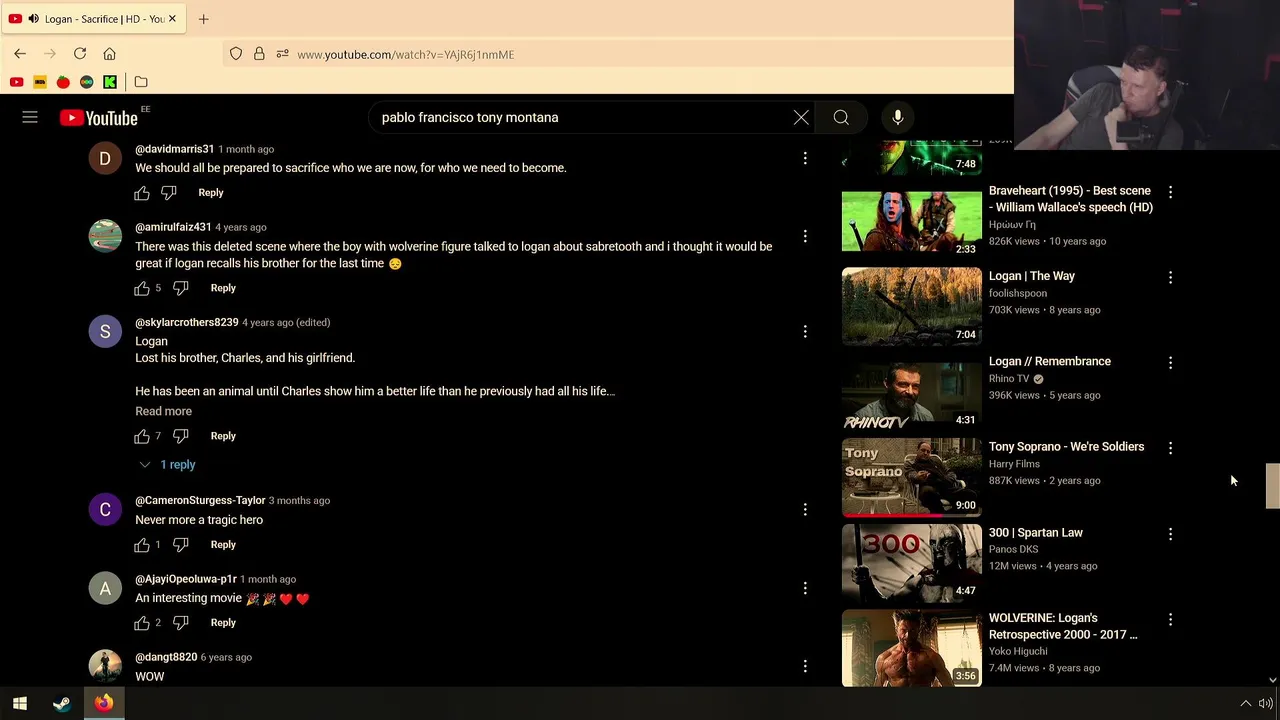
Task: Open more options for 300 | Spartan Law
Action: [1170, 534]
